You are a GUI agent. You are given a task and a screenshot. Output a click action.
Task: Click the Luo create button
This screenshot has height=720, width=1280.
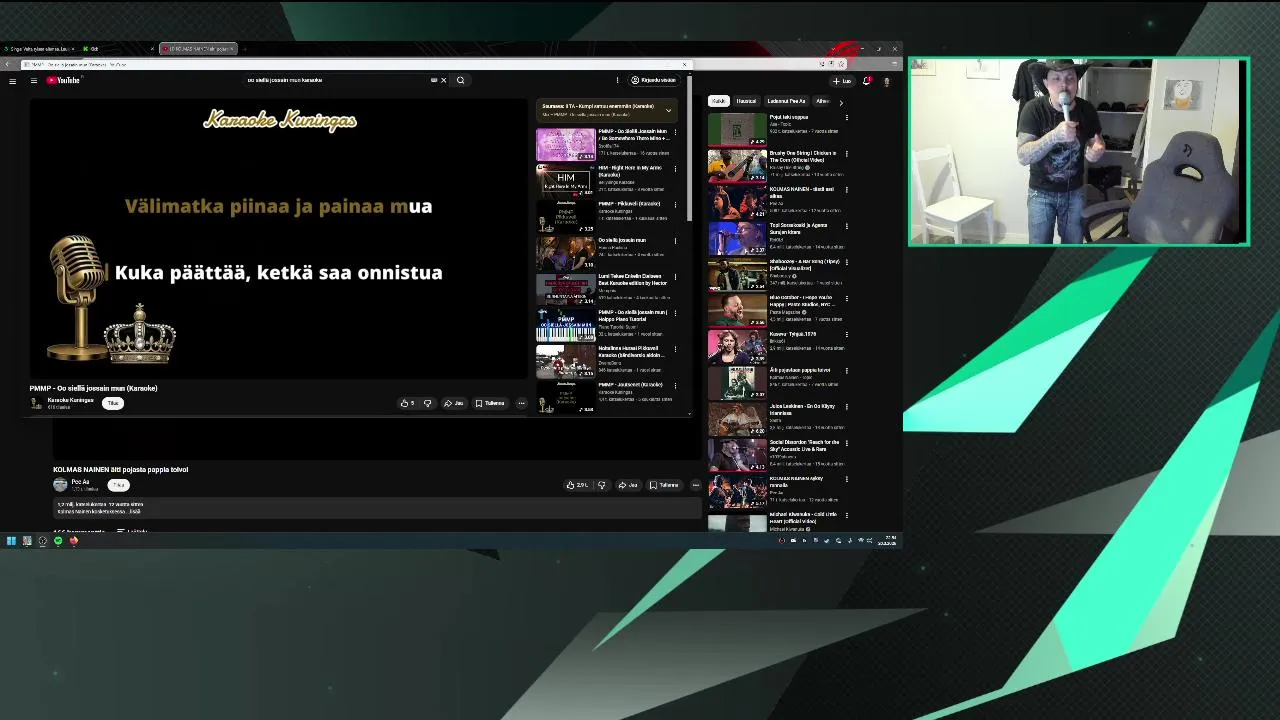[842, 81]
